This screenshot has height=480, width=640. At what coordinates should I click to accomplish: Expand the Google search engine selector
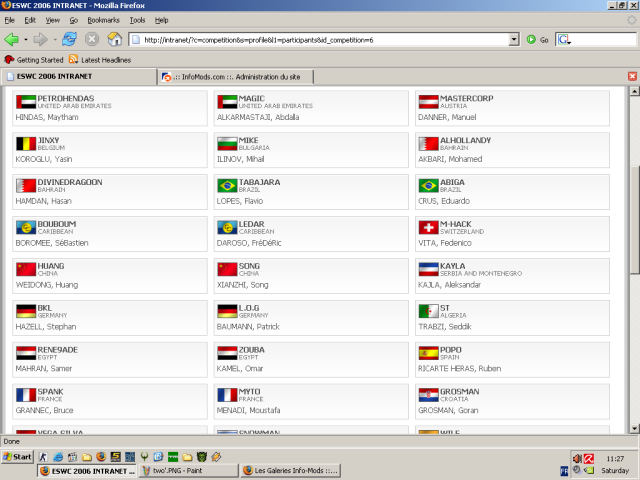[564, 40]
